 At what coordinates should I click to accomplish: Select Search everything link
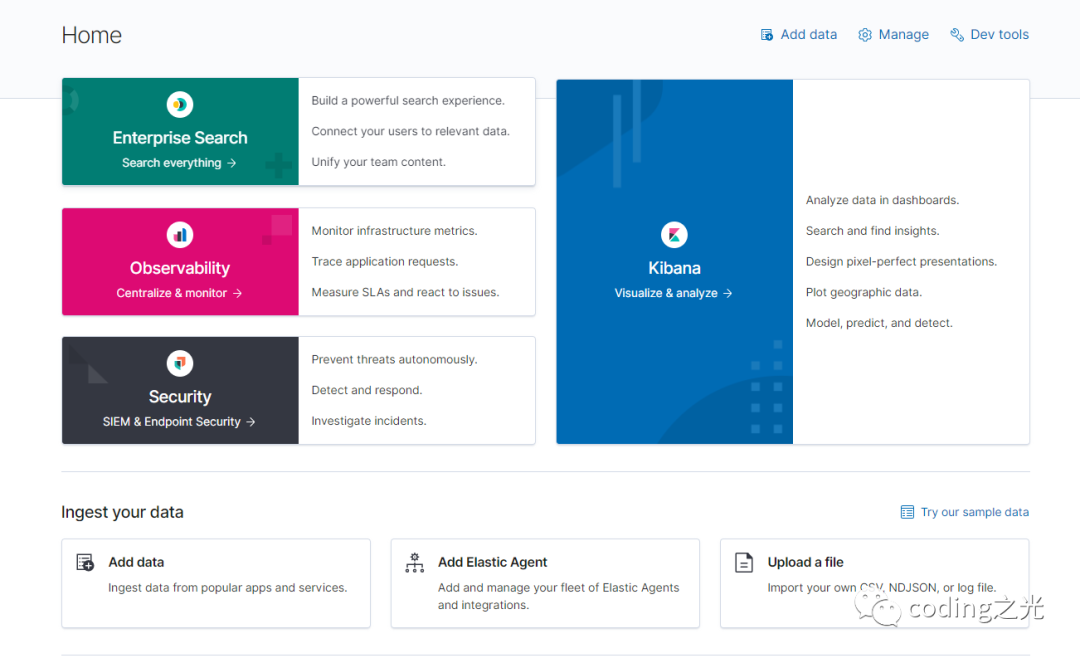(x=172, y=163)
